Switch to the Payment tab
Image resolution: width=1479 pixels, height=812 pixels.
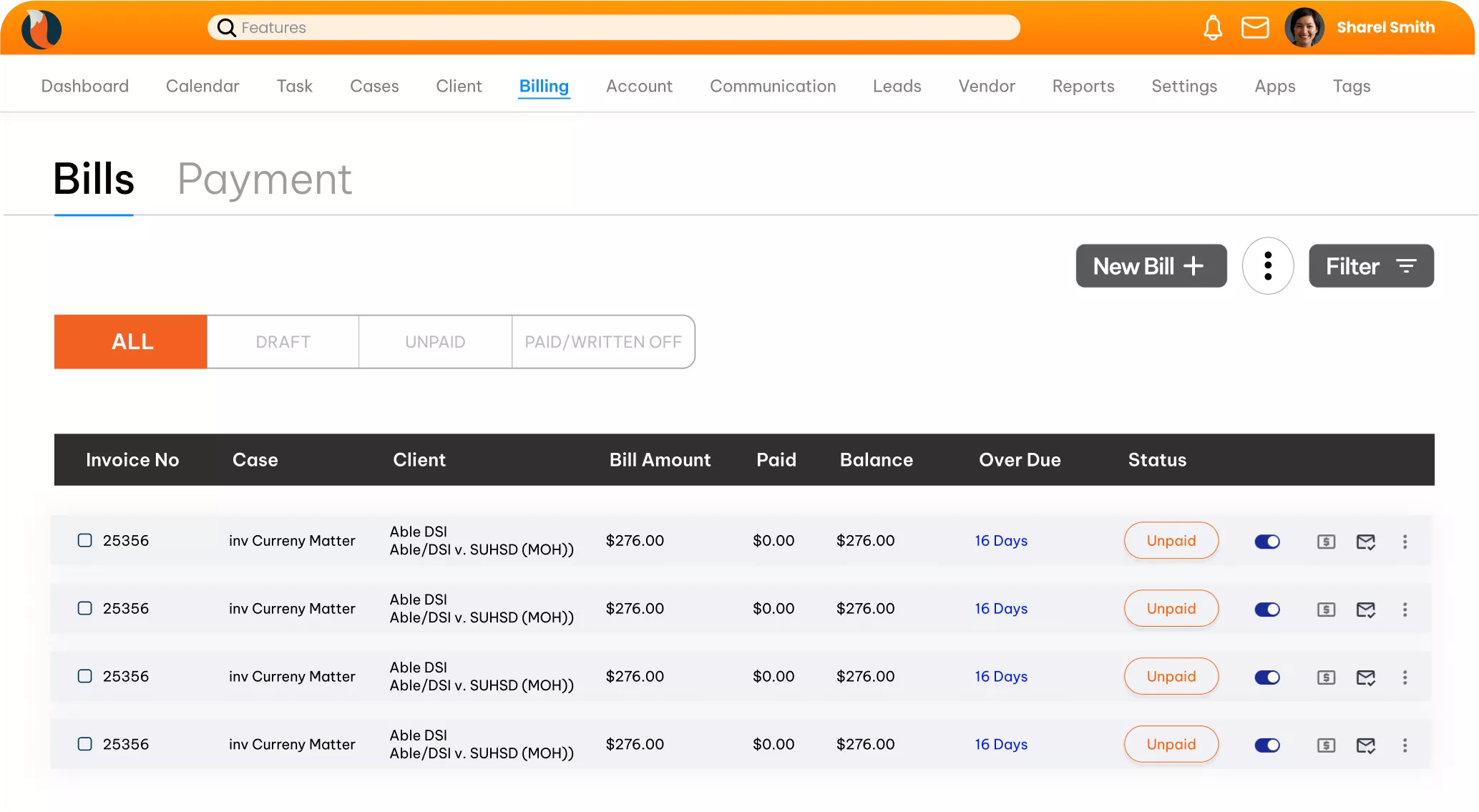click(265, 179)
